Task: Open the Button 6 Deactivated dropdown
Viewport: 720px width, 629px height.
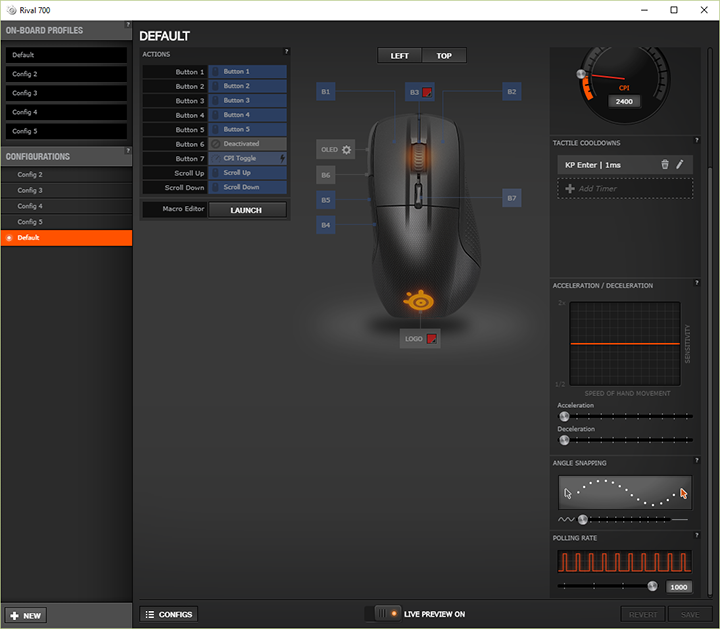Action: tap(248, 144)
